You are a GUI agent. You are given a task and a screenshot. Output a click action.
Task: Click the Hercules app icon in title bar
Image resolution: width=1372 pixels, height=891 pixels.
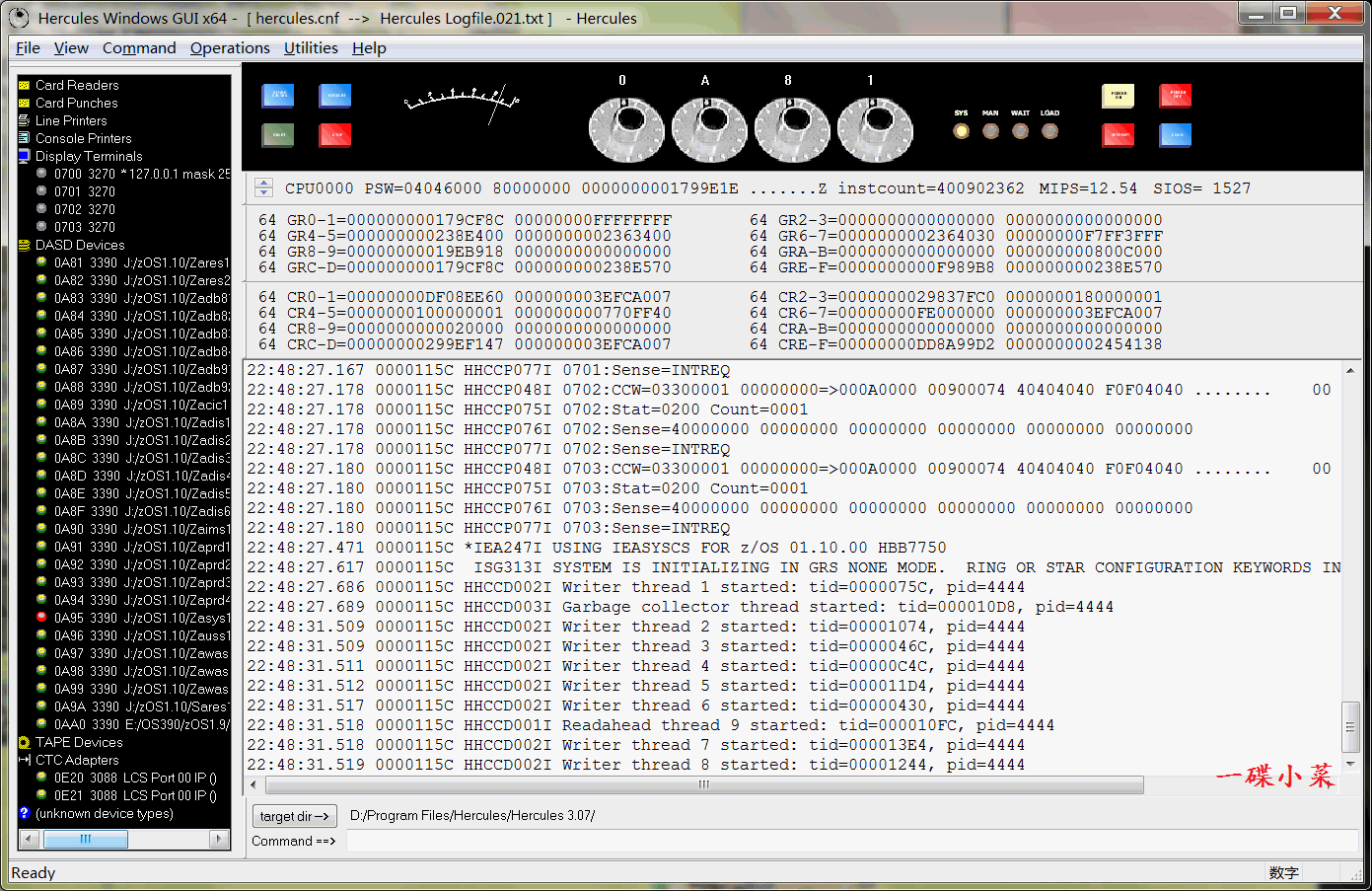click(x=19, y=18)
